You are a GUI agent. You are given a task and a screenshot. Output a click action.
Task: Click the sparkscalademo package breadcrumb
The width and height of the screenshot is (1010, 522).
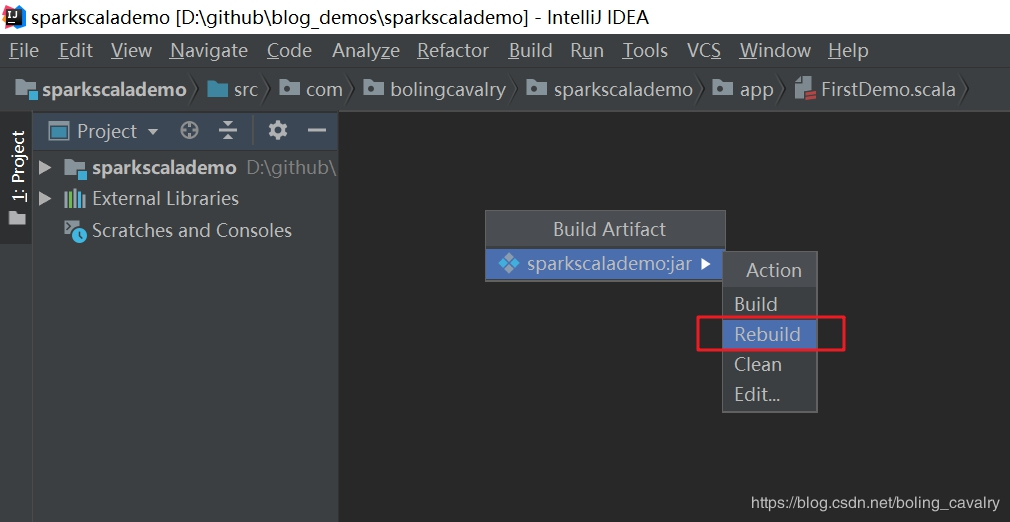tap(609, 89)
